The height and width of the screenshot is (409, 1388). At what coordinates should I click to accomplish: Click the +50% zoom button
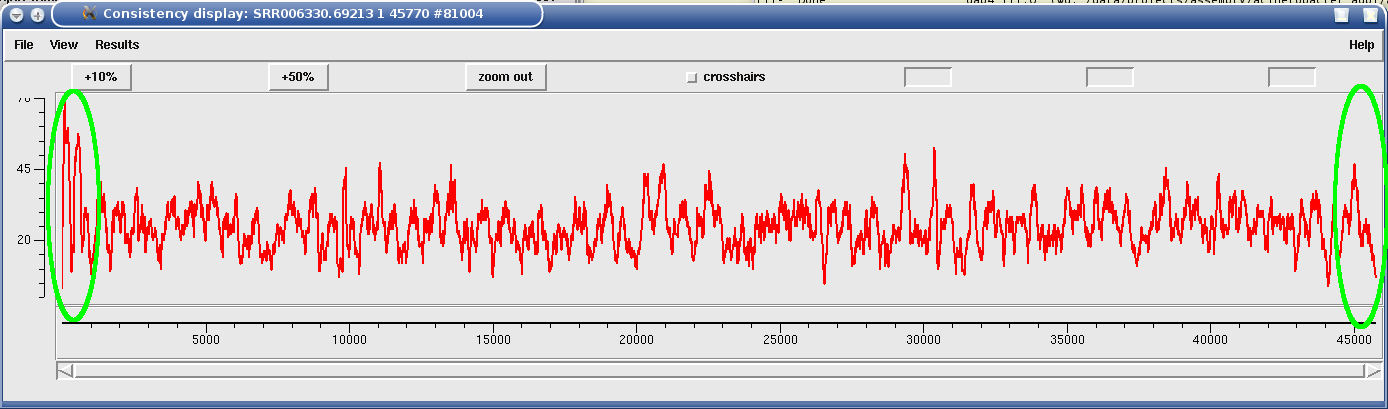(298, 77)
